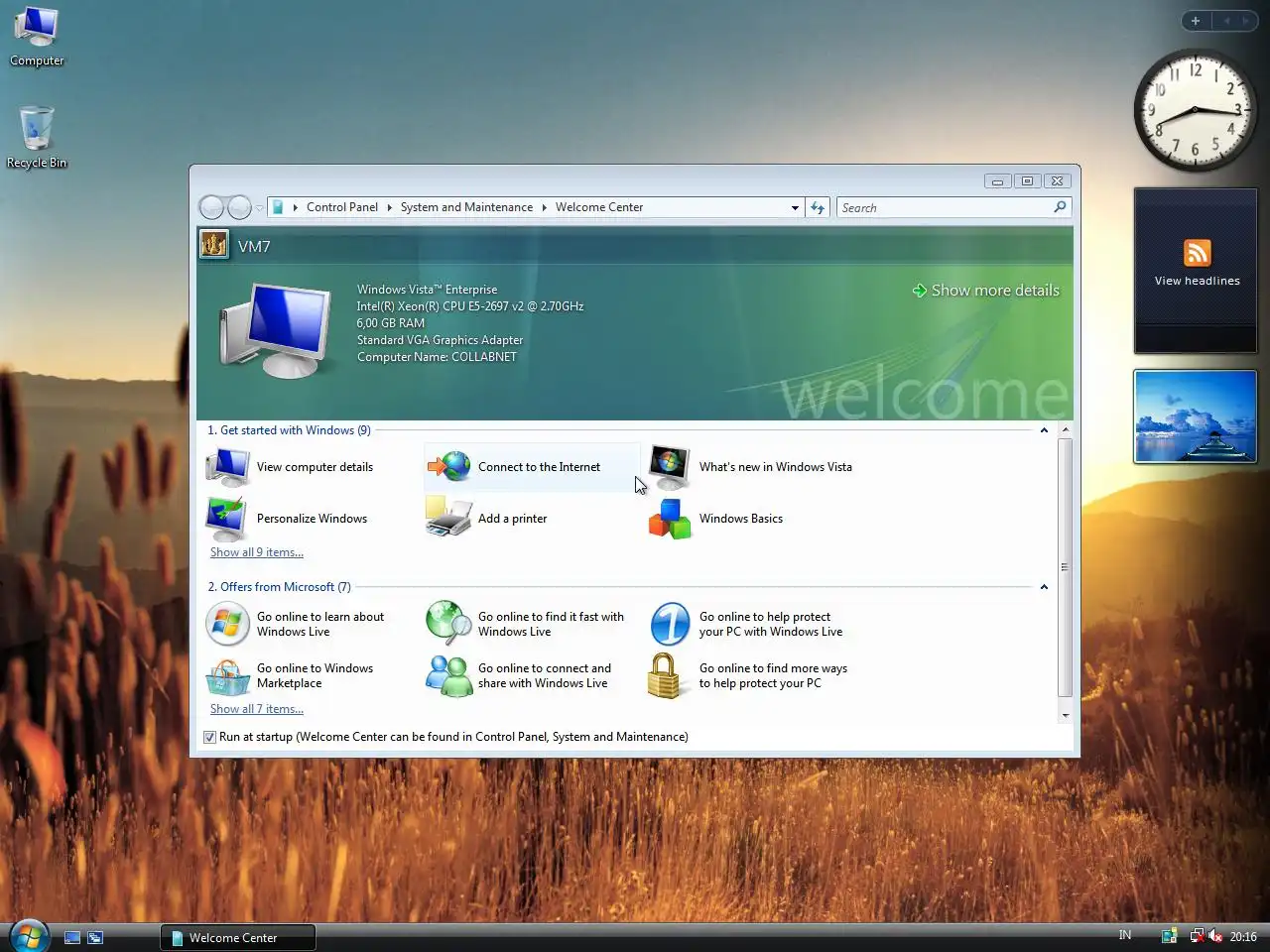The width and height of the screenshot is (1270, 952).
Task: Click the slideshow picture gadget thumbnail
Action: (x=1195, y=416)
